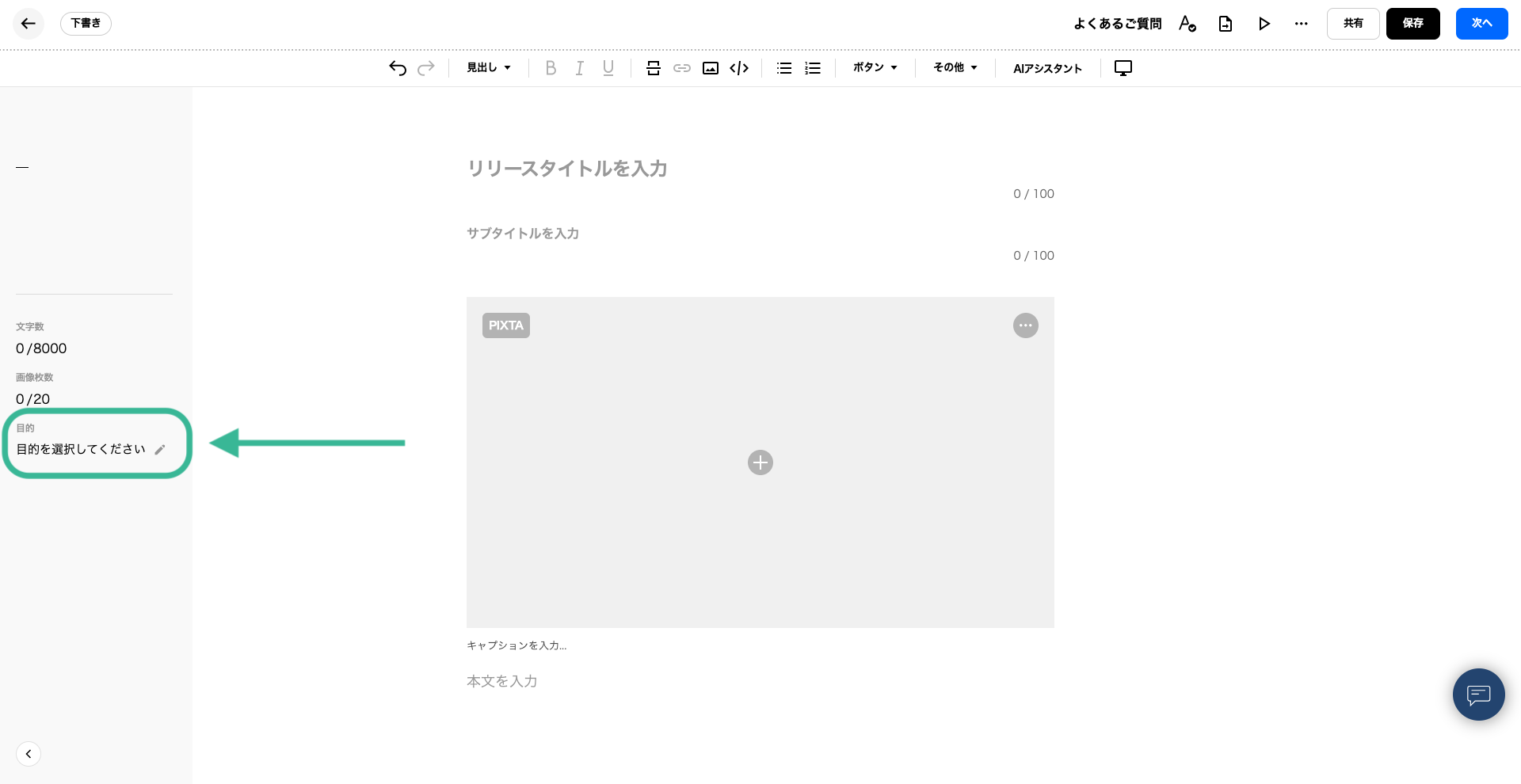Open the 見出し heading dropdown

point(489,68)
